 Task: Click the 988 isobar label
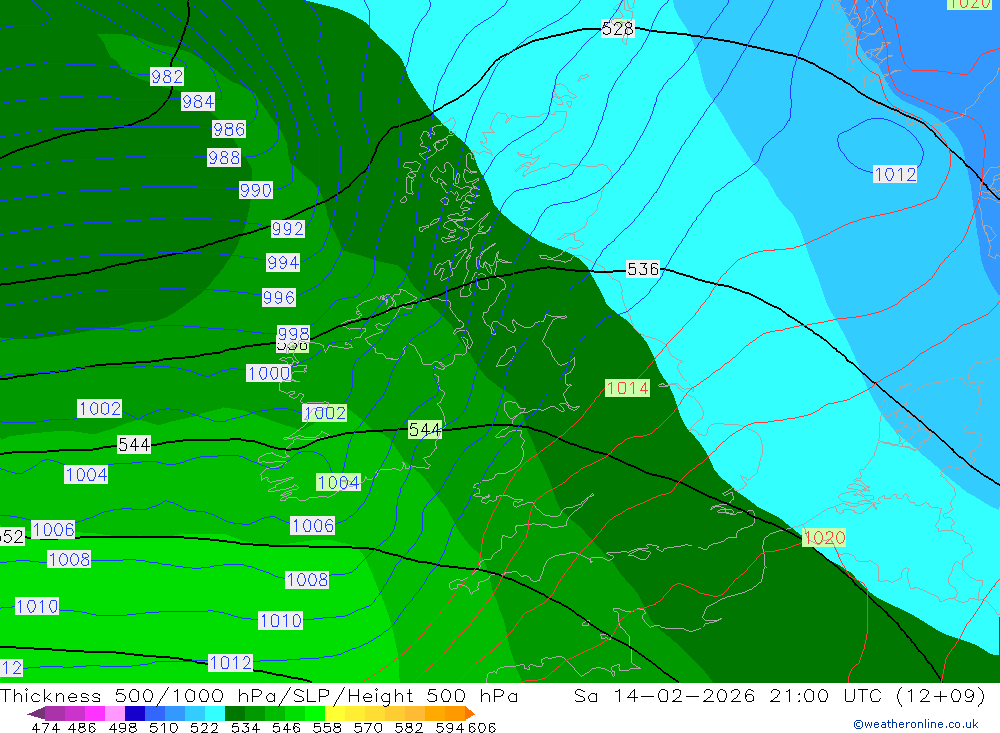(224, 158)
